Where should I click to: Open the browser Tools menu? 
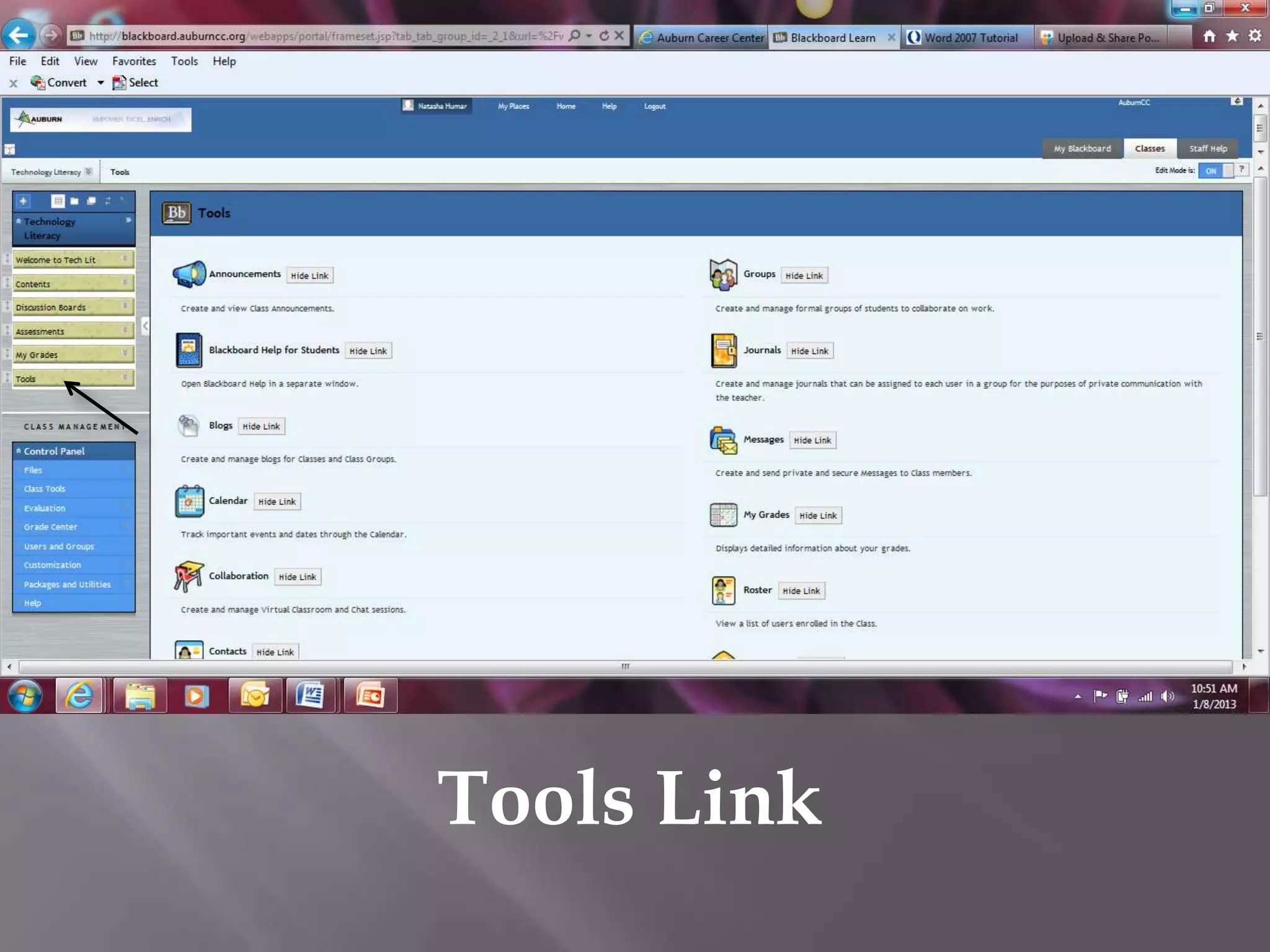coord(184,61)
